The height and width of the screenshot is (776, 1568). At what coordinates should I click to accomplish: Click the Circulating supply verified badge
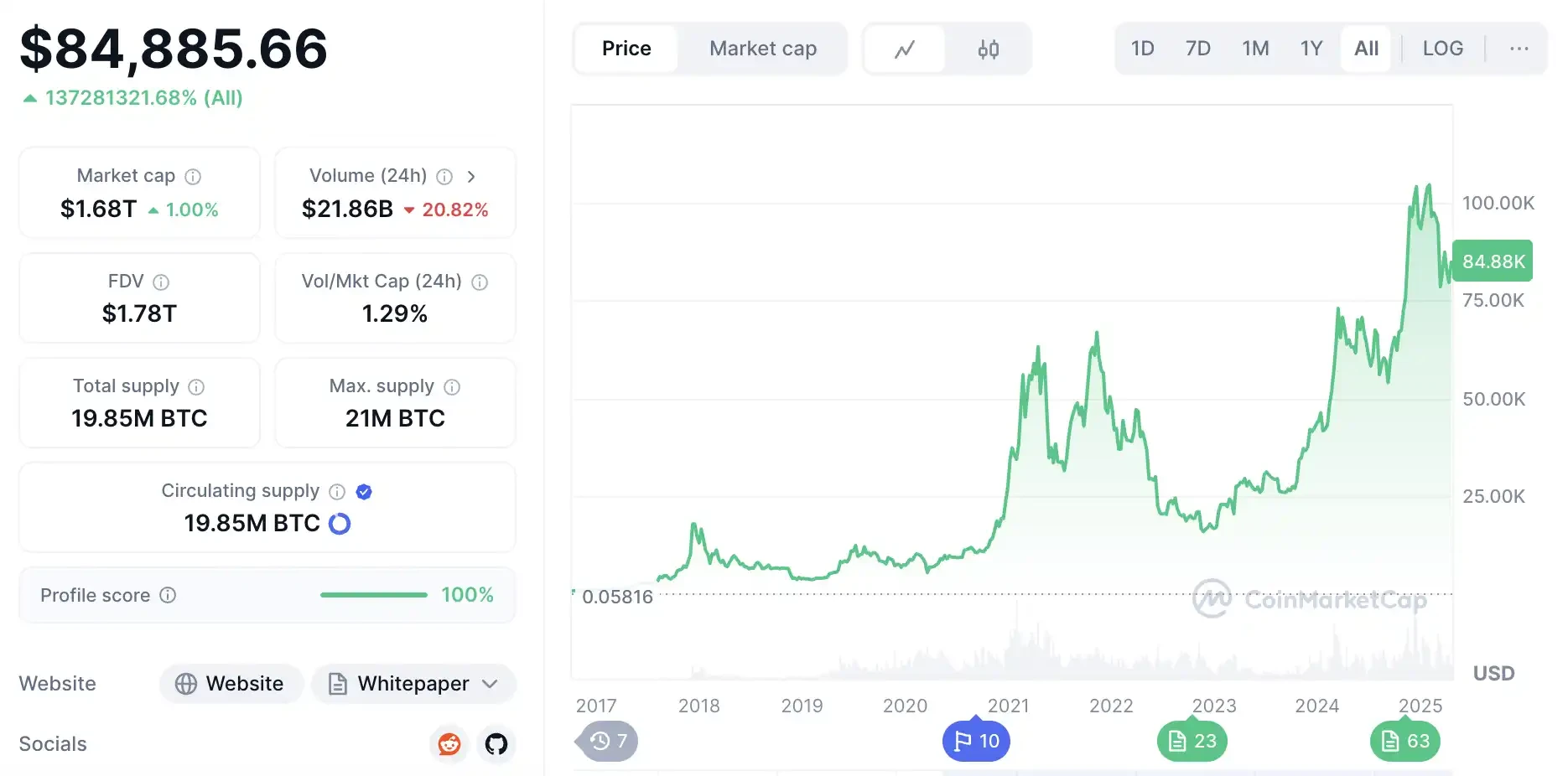click(364, 492)
